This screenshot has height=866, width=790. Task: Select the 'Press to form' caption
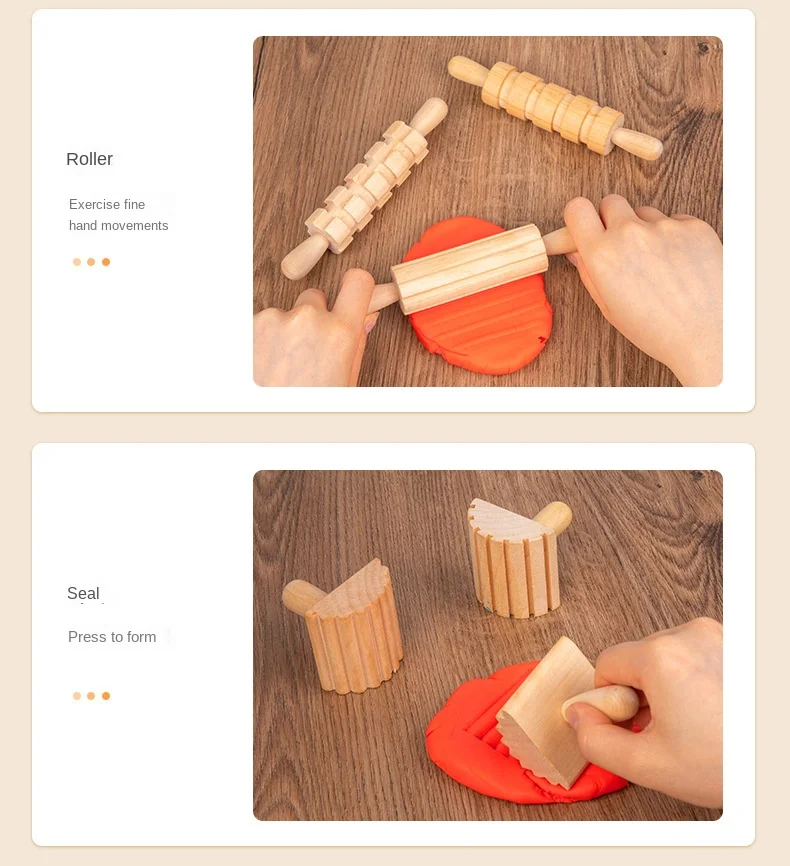(x=112, y=637)
